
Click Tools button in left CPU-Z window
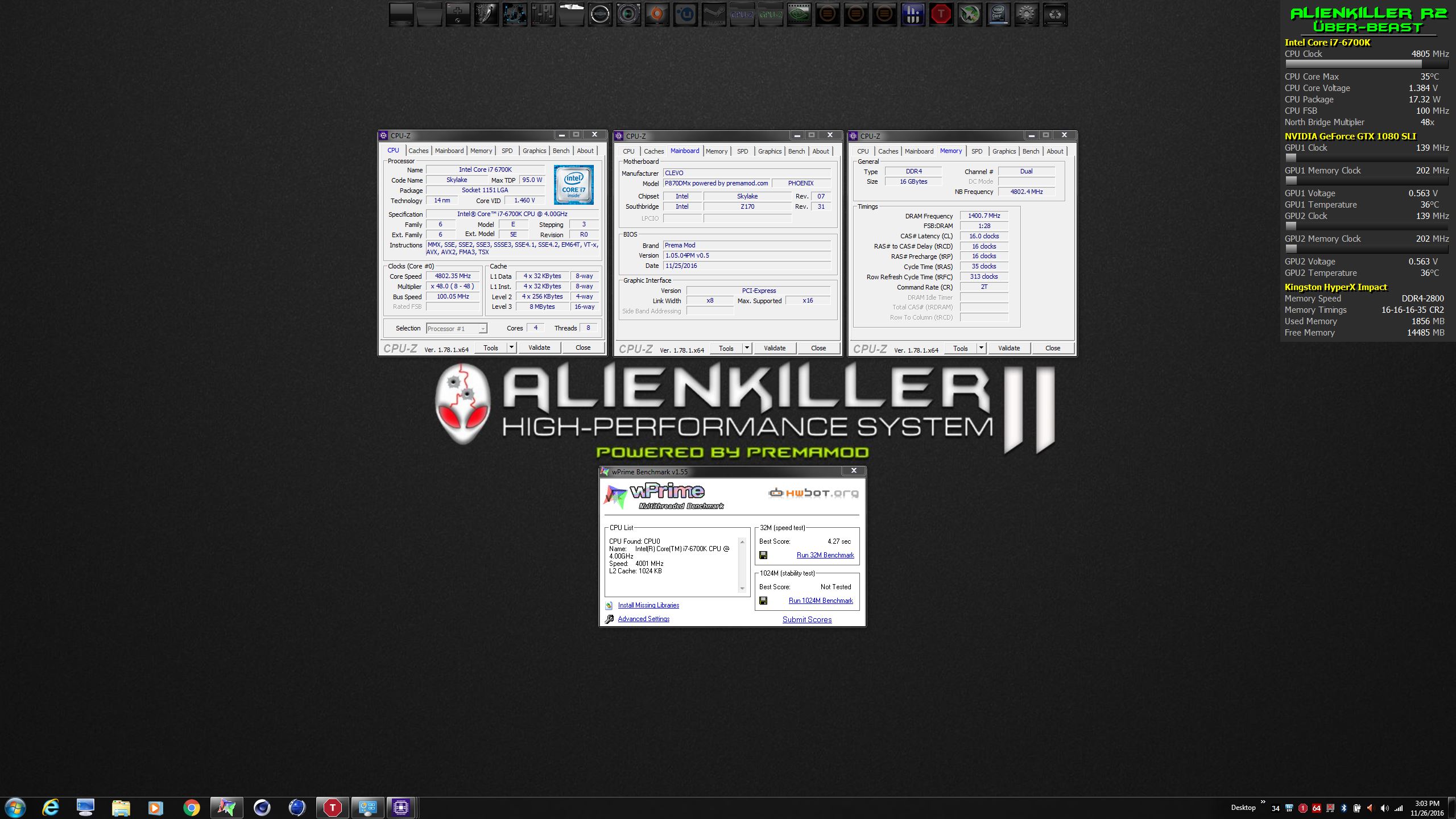491,348
